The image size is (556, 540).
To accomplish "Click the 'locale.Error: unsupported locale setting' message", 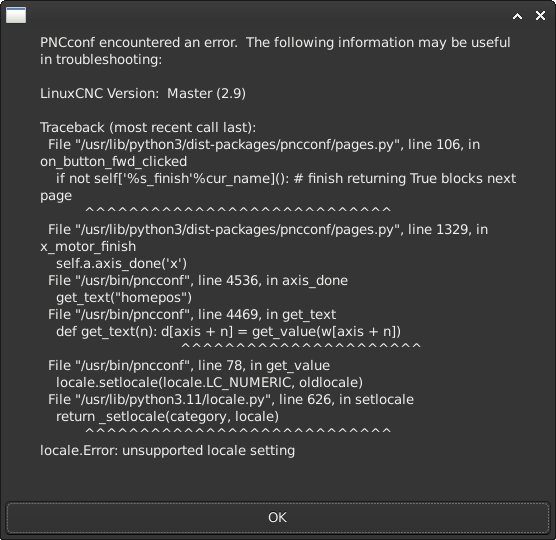I will coord(167,451).
